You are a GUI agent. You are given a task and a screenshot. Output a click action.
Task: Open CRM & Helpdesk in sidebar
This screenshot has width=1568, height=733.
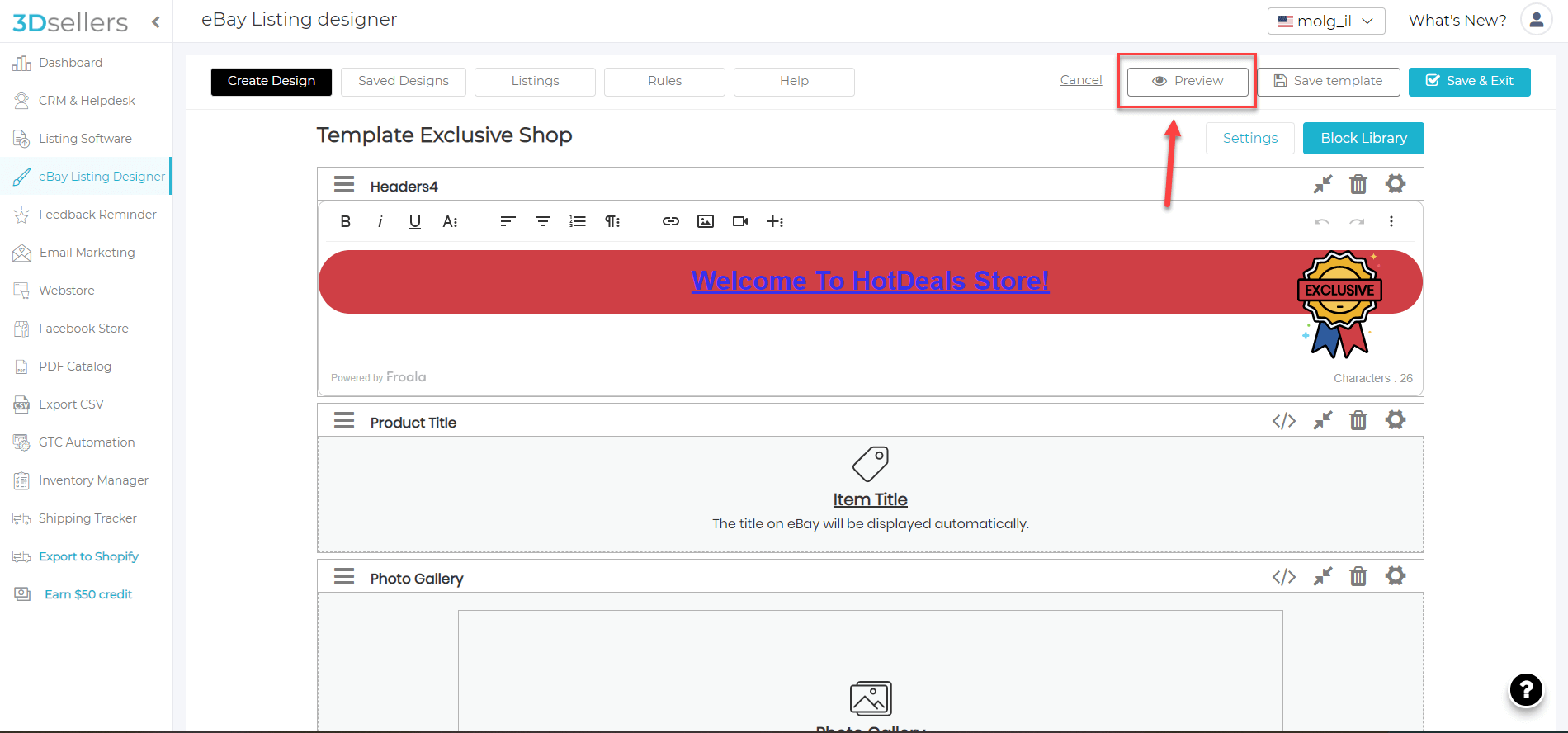click(86, 101)
